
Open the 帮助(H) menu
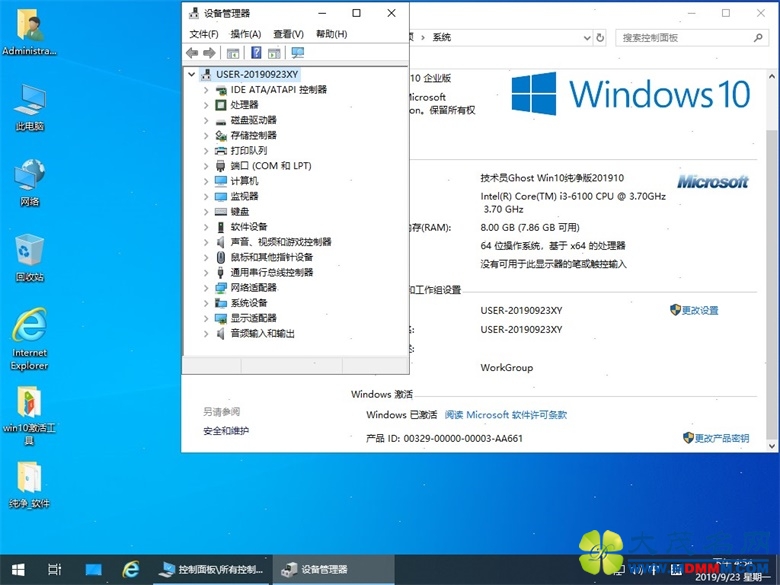[332, 34]
